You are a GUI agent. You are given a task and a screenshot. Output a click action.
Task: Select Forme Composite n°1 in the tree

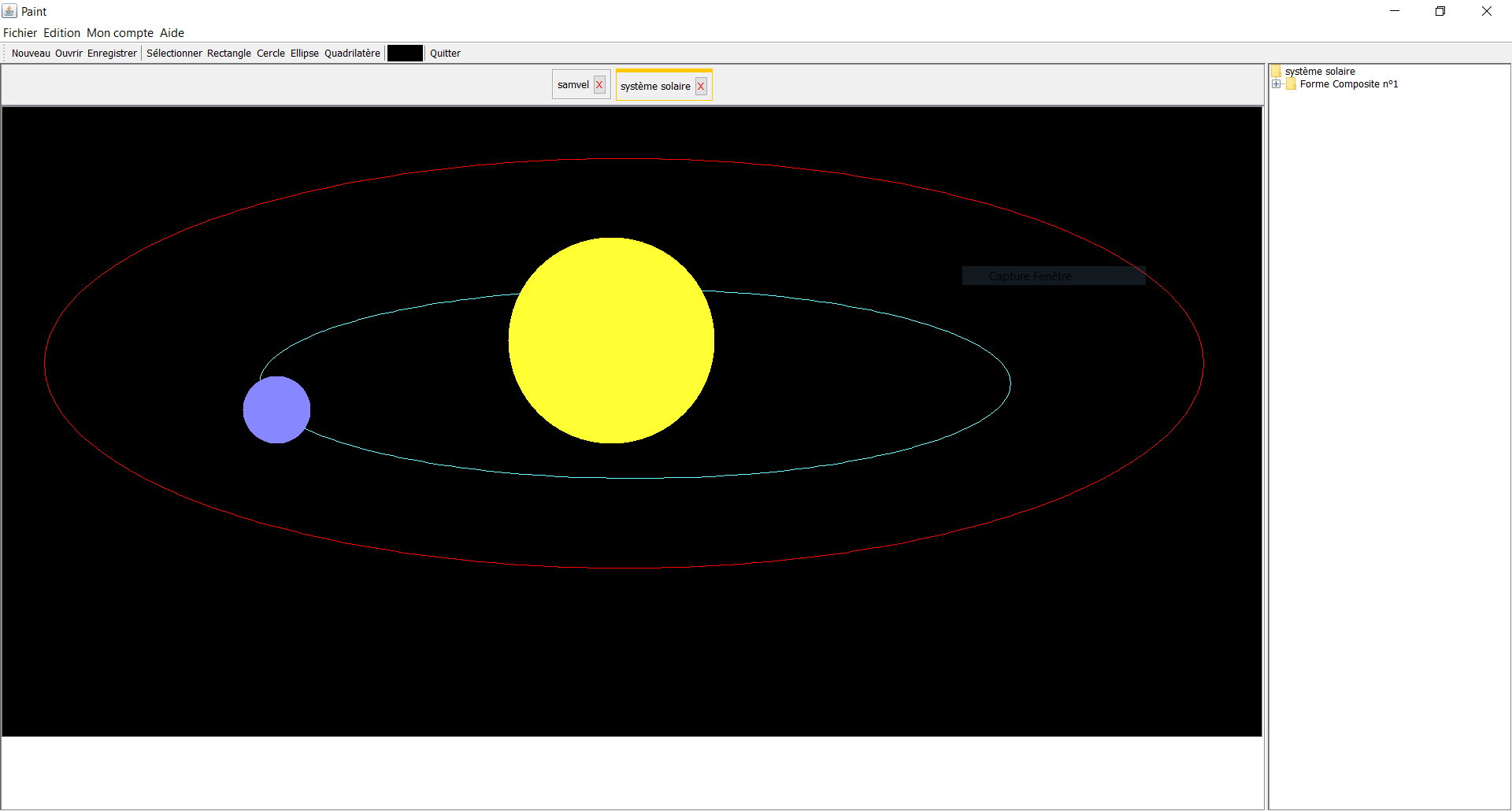click(x=1349, y=84)
